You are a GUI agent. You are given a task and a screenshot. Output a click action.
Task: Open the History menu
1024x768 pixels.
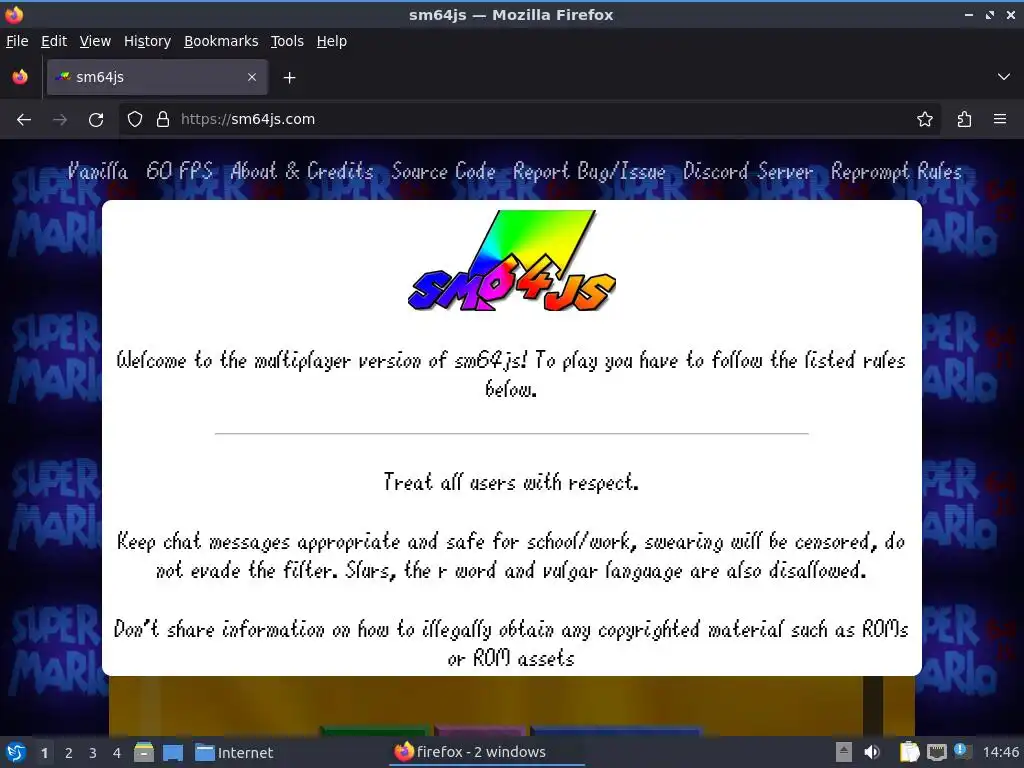click(x=148, y=41)
